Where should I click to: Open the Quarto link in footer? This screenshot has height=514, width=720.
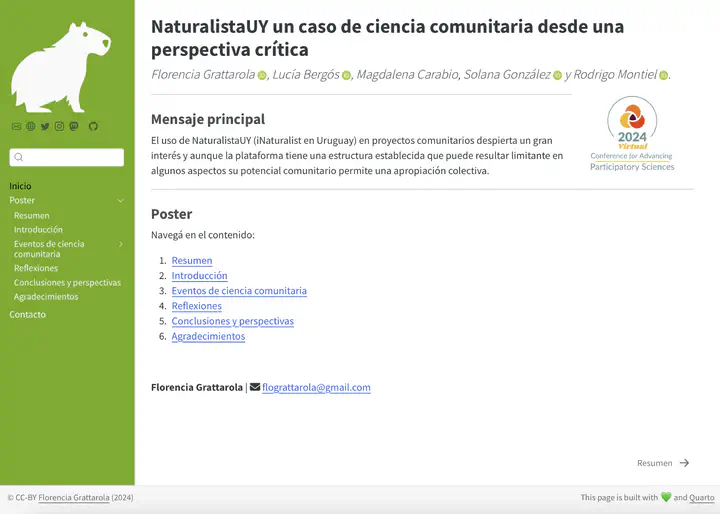click(702, 497)
